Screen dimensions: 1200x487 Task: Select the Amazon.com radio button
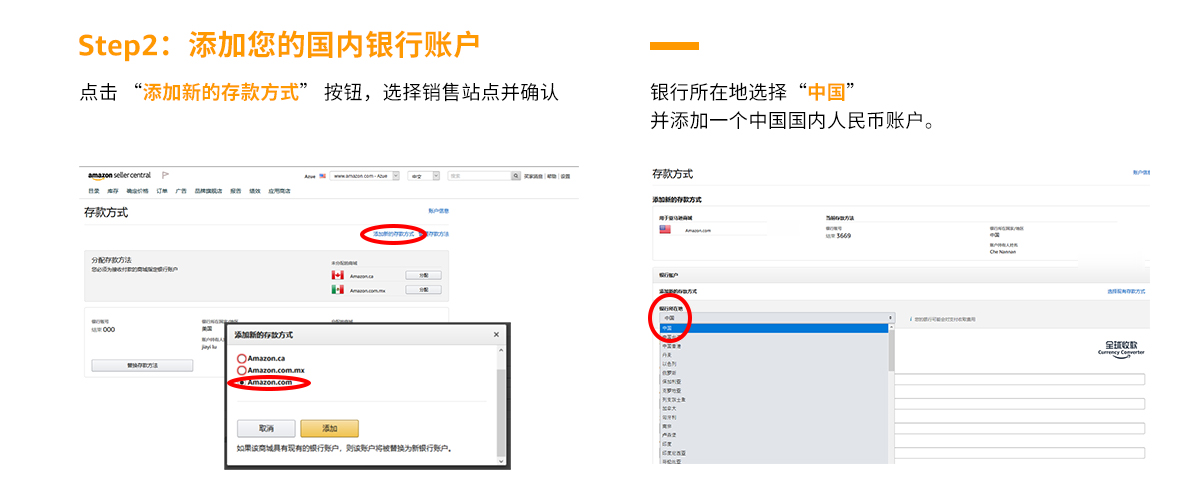[241, 382]
